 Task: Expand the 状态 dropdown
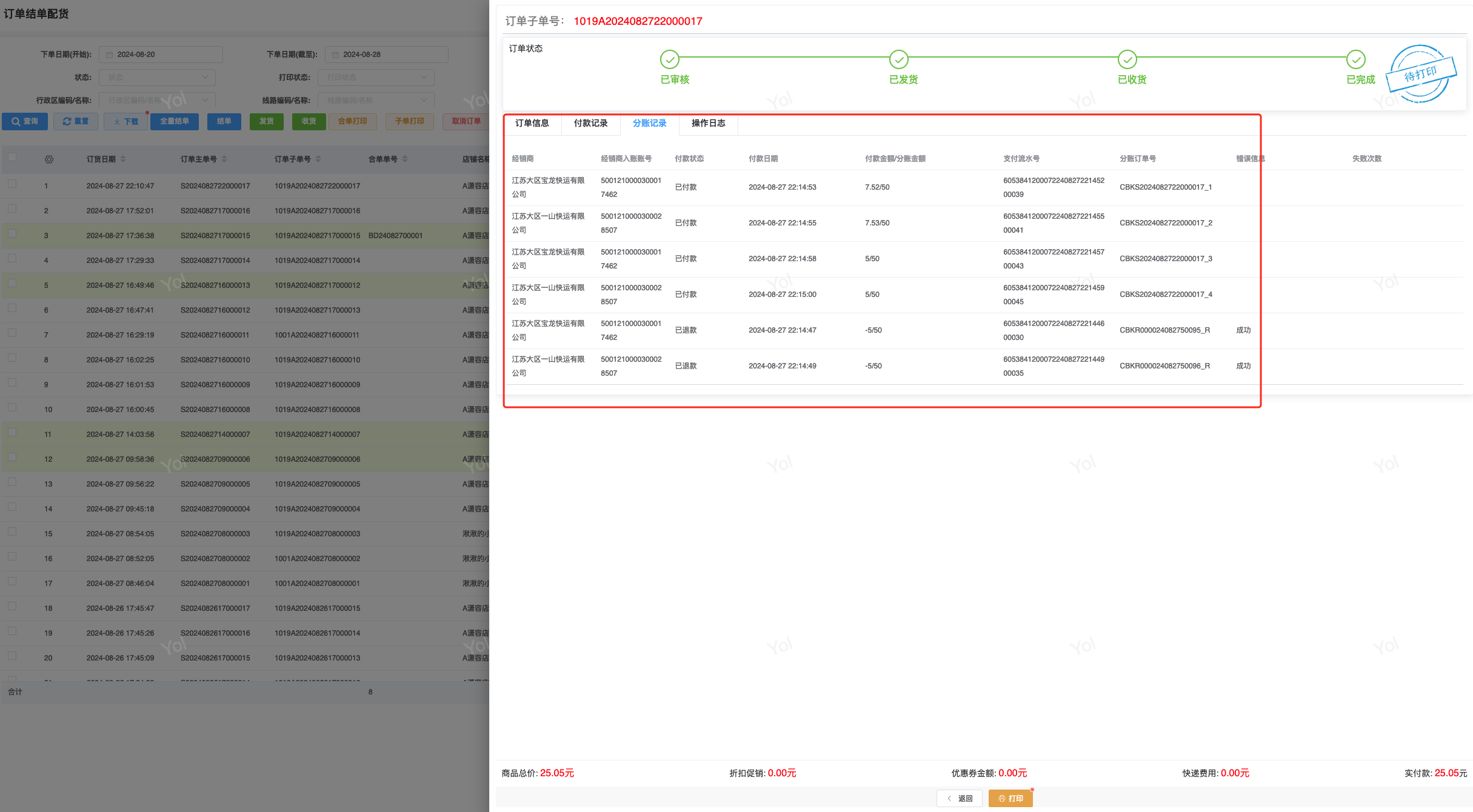pyautogui.click(x=158, y=77)
